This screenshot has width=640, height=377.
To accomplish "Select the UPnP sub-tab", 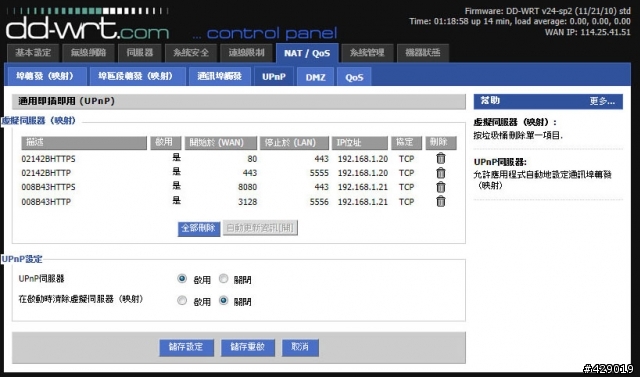I will [x=274, y=76].
